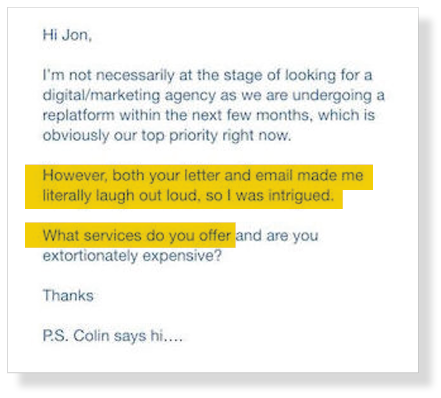441x398 pixels.
Task: Click 'obviously our top priority right now.'
Action: coord(167,136)
